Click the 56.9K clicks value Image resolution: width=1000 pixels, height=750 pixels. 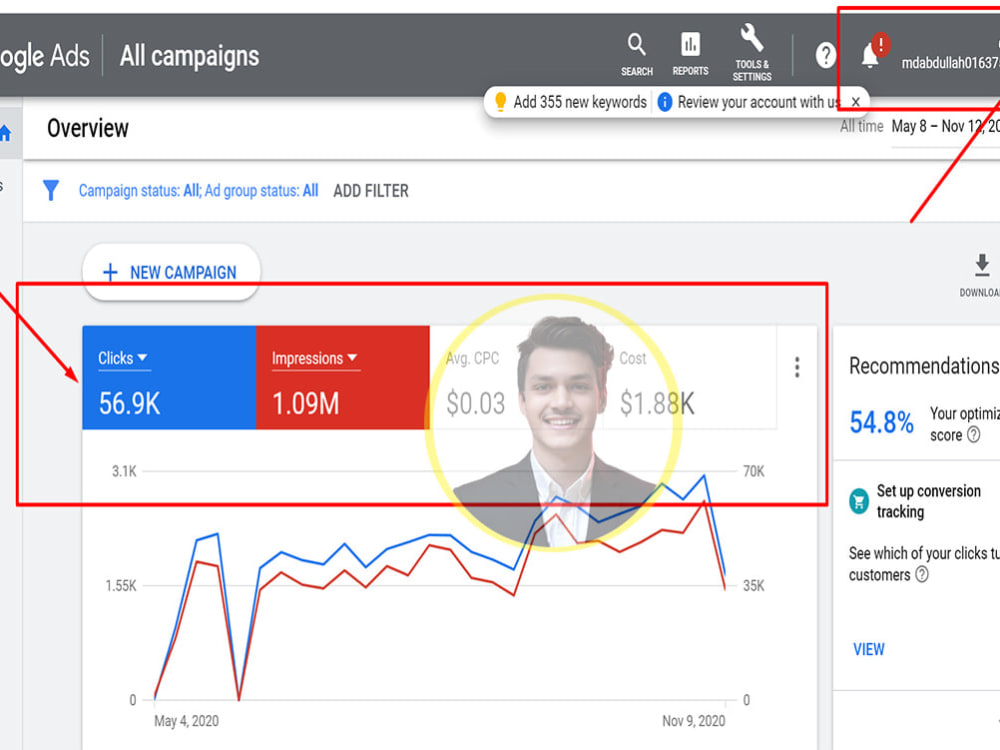[129, 404]
